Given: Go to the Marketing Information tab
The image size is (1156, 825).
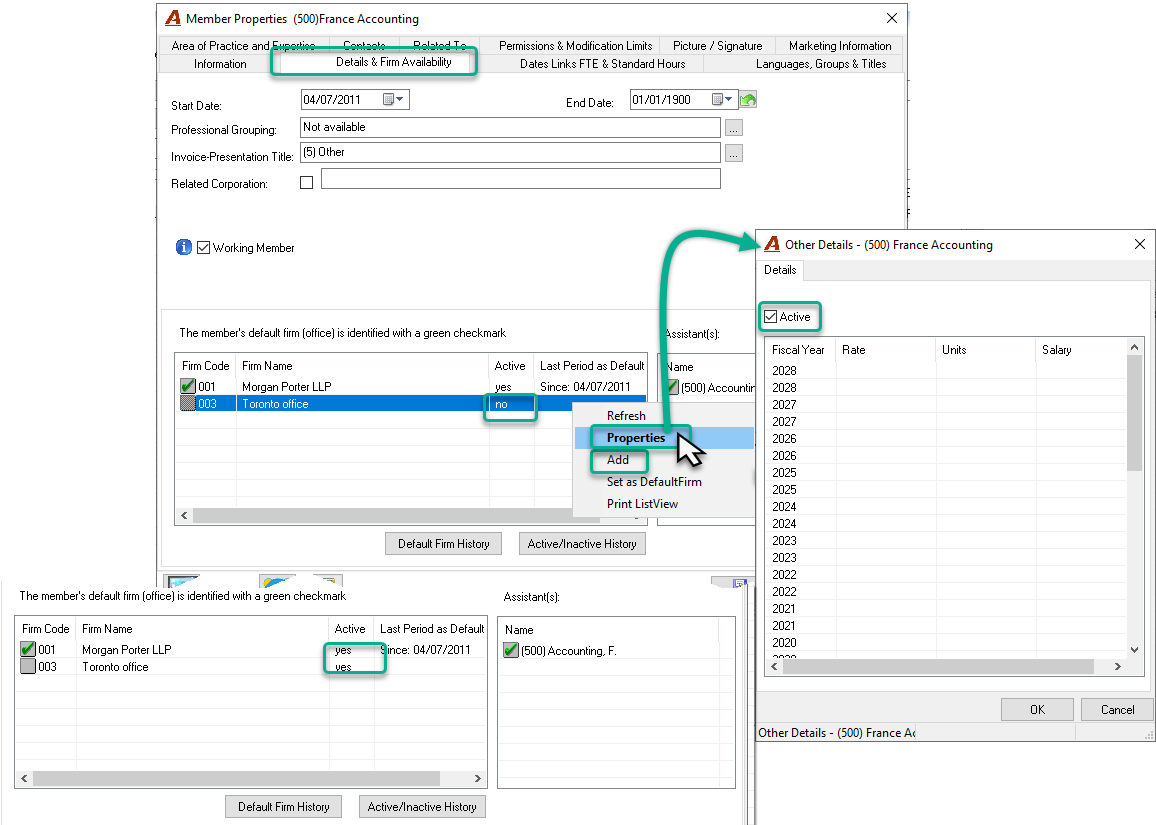Looking at the screenshot, I should point(840,46).
